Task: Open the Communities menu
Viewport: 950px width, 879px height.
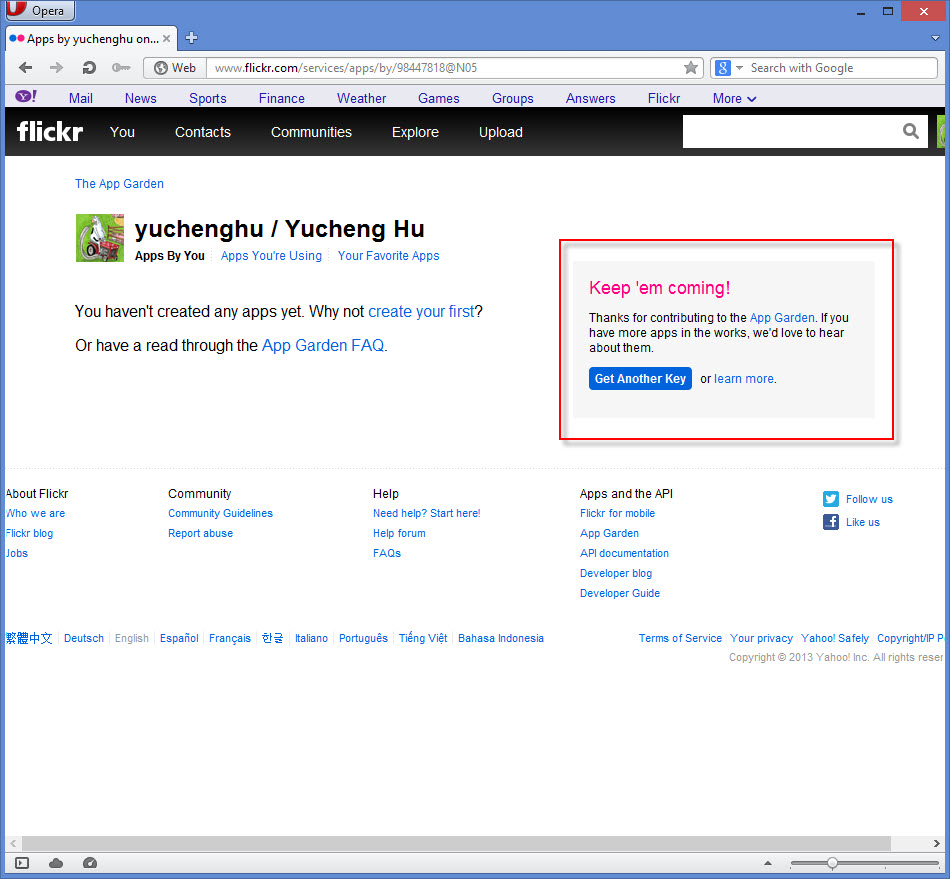Action: pyautogui.click(x=311, y=132)
